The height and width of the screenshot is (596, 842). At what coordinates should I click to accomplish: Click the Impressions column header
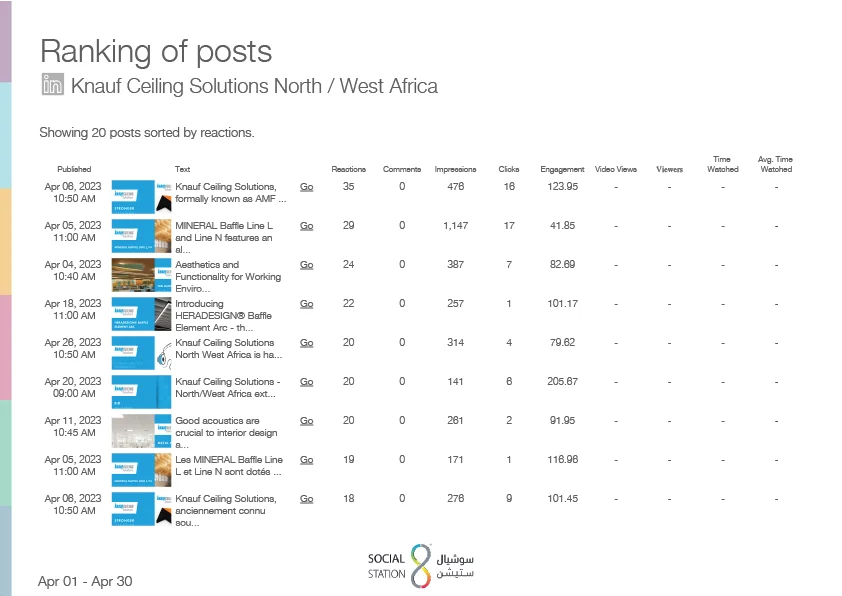tap(455, 169)
